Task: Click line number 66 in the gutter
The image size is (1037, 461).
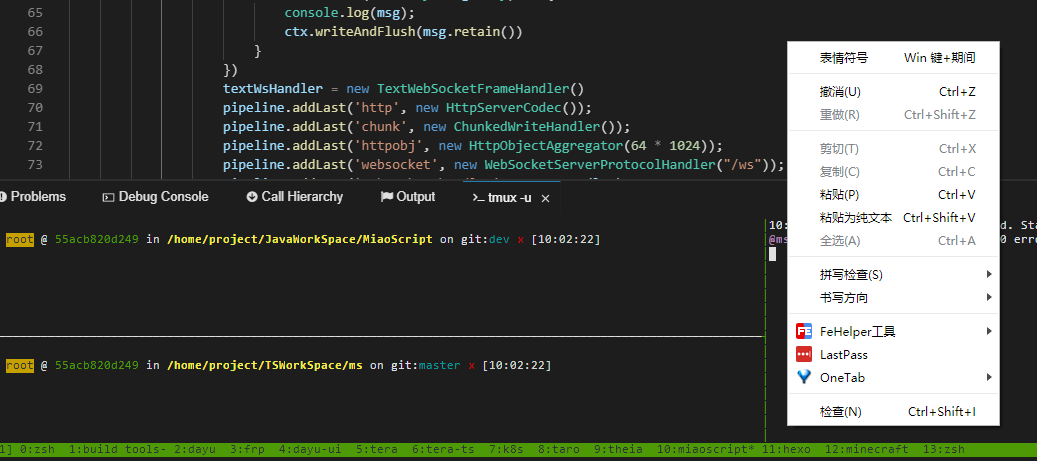Action: [35, 31]
